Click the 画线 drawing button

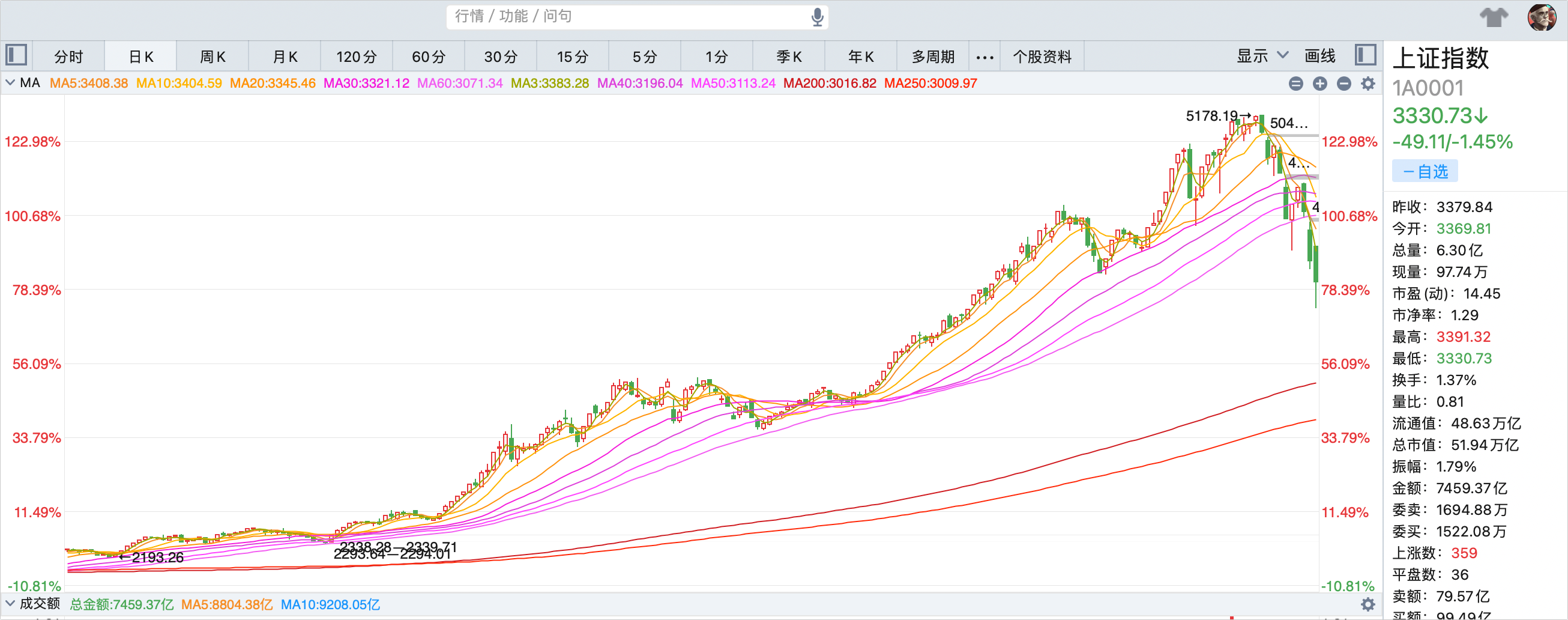coord(1319,56)
